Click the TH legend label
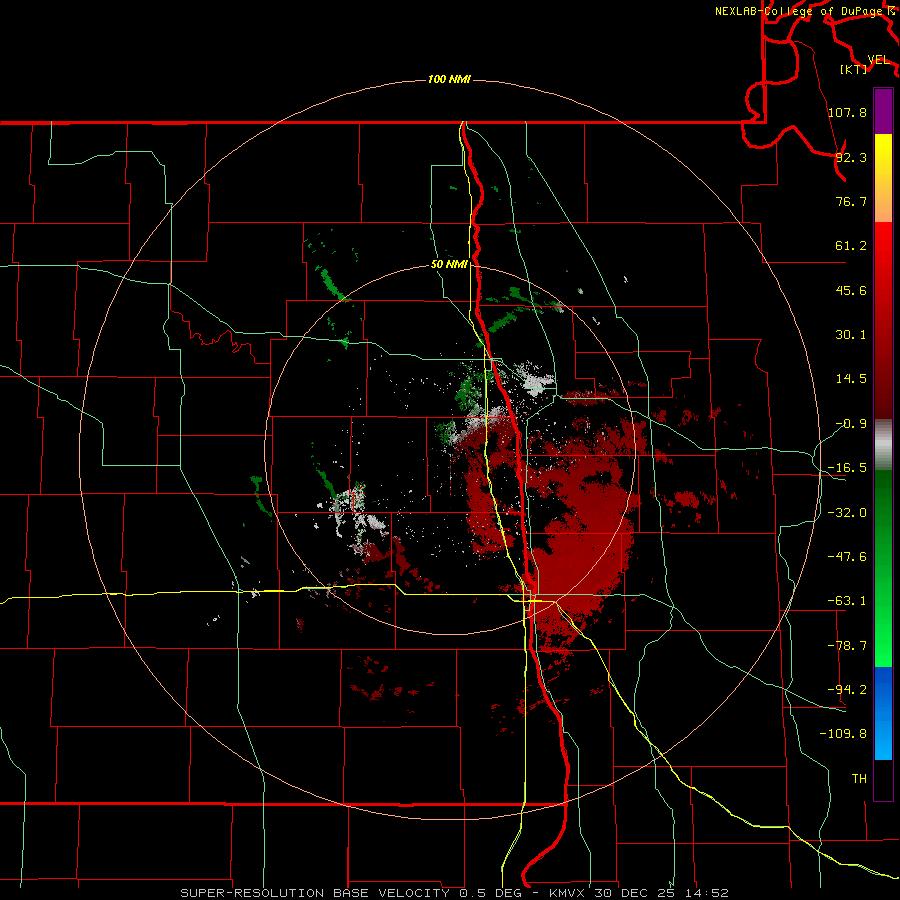This screenshot has width=900, height=900. [859, 778]
